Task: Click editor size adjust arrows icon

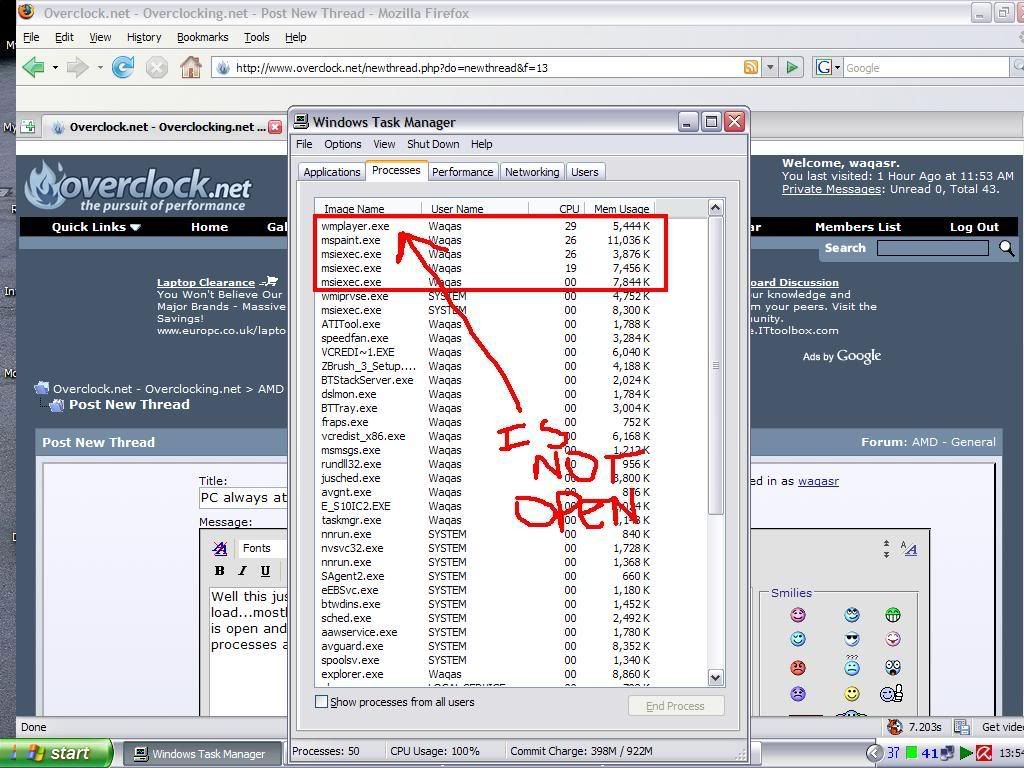Action: click(x=886, y=549)
